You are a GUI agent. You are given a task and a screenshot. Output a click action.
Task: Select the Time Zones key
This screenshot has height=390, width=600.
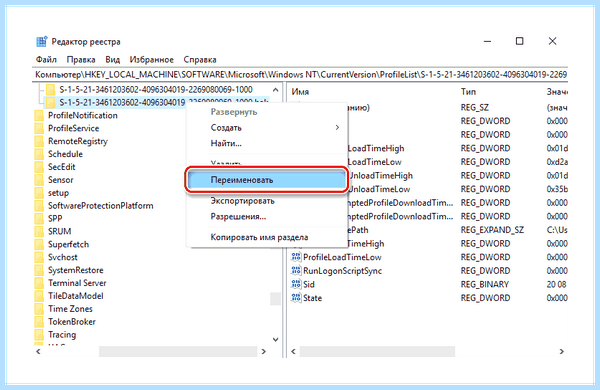[70, 308]
